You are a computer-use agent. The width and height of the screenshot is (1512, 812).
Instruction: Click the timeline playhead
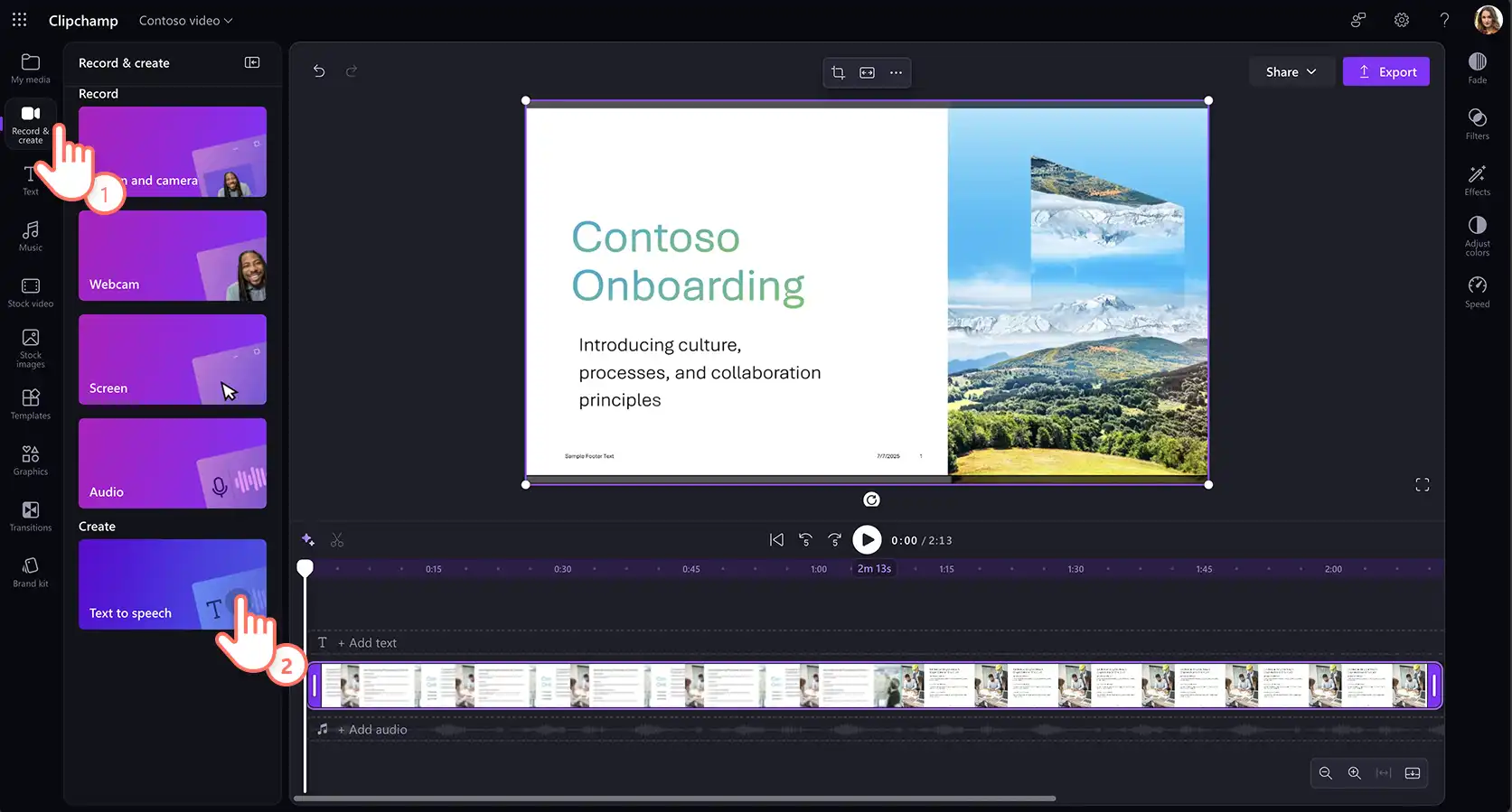pyautogui.click(x=305, y=568)
